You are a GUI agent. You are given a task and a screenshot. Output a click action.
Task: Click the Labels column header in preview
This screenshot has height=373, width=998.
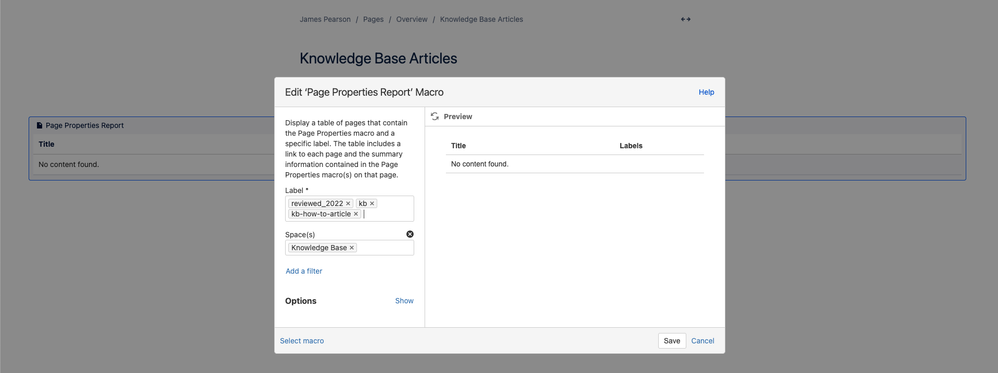pyautogui.click(x=631, y=146)
